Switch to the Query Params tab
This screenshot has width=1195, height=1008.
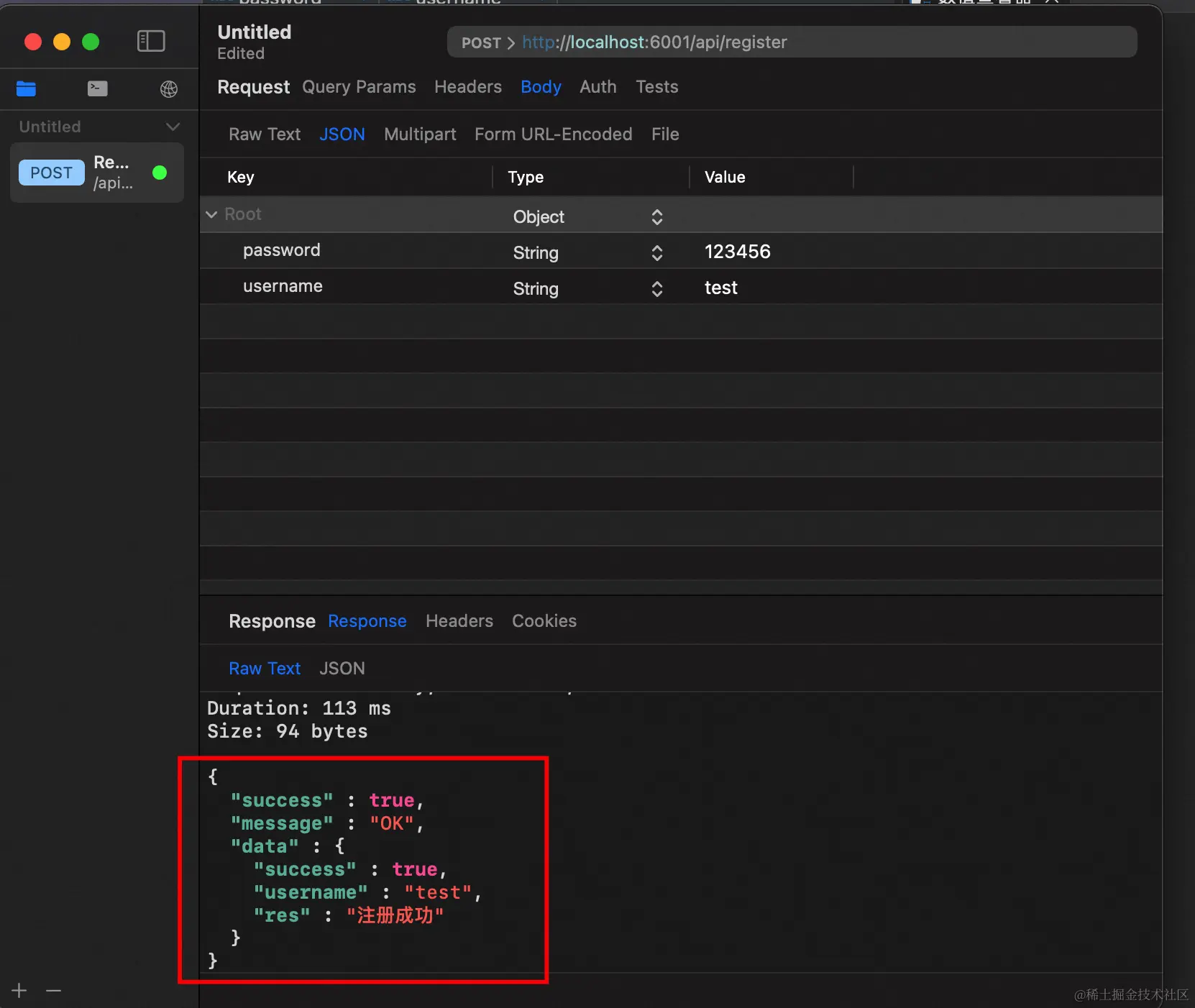(359, 87)
